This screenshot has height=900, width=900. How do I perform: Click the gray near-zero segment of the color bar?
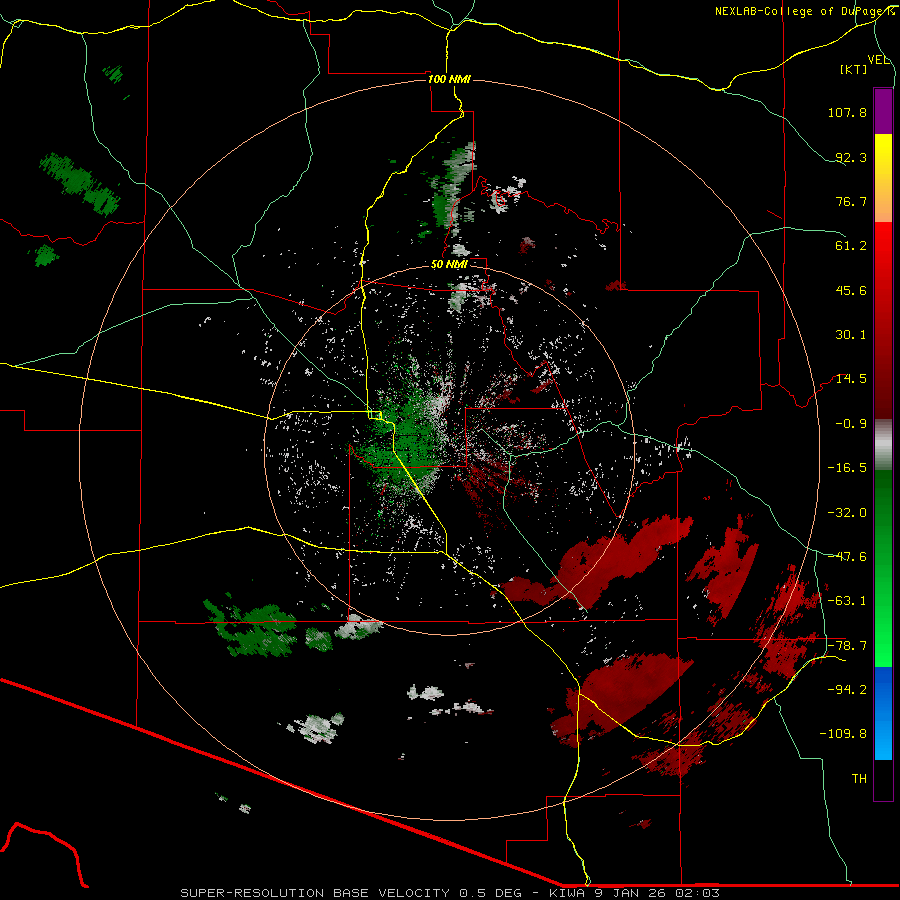click(883, 445)
